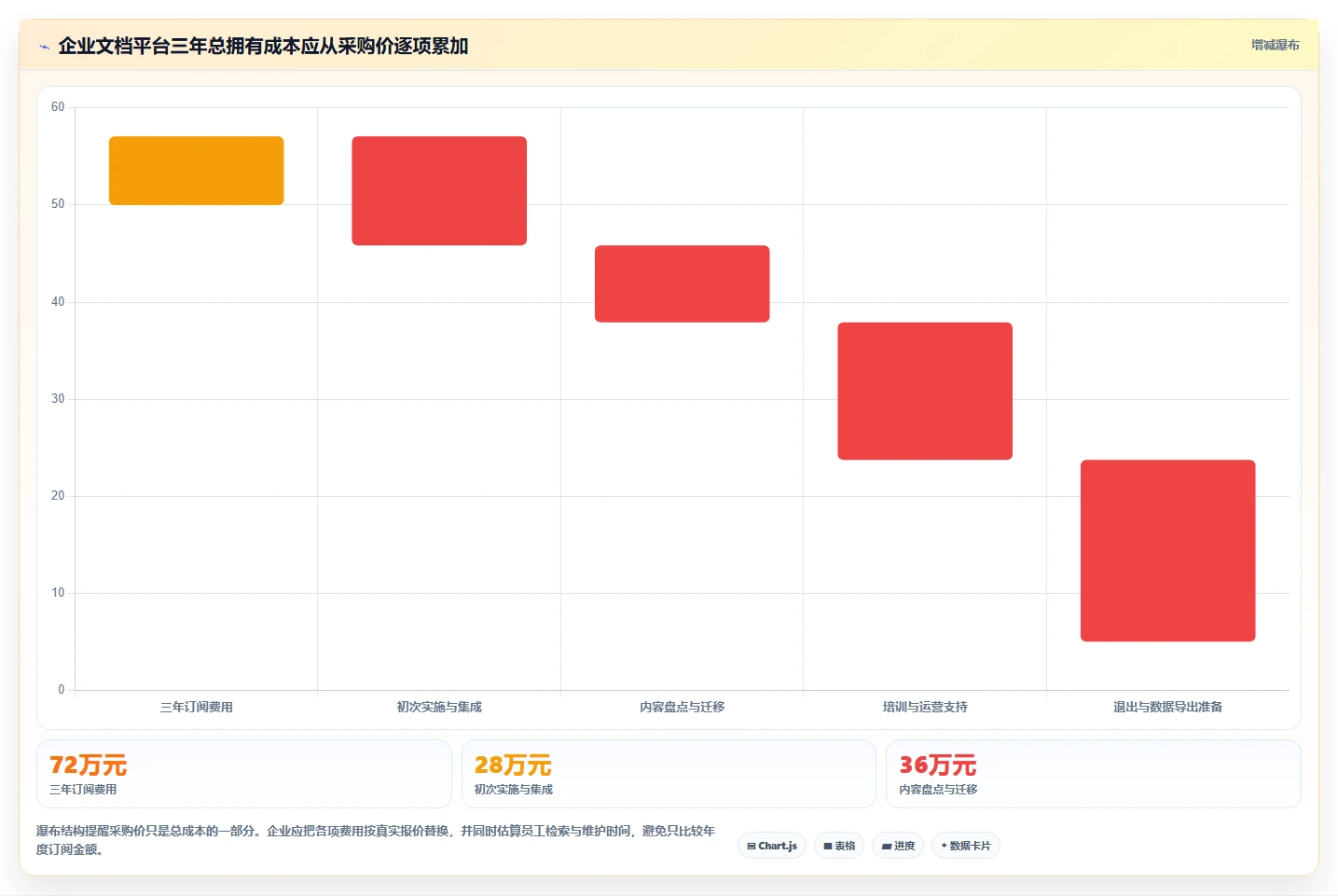Click the 数据卡片 tag chip
The height and width of the screenshot is (896, 1338).
pos(966,846)
